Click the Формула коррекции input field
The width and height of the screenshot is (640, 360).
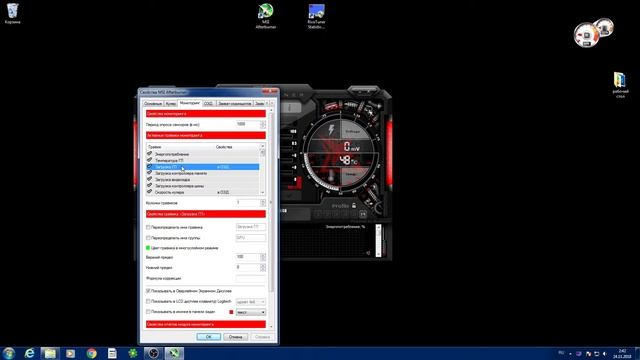[x=251, y=278]
